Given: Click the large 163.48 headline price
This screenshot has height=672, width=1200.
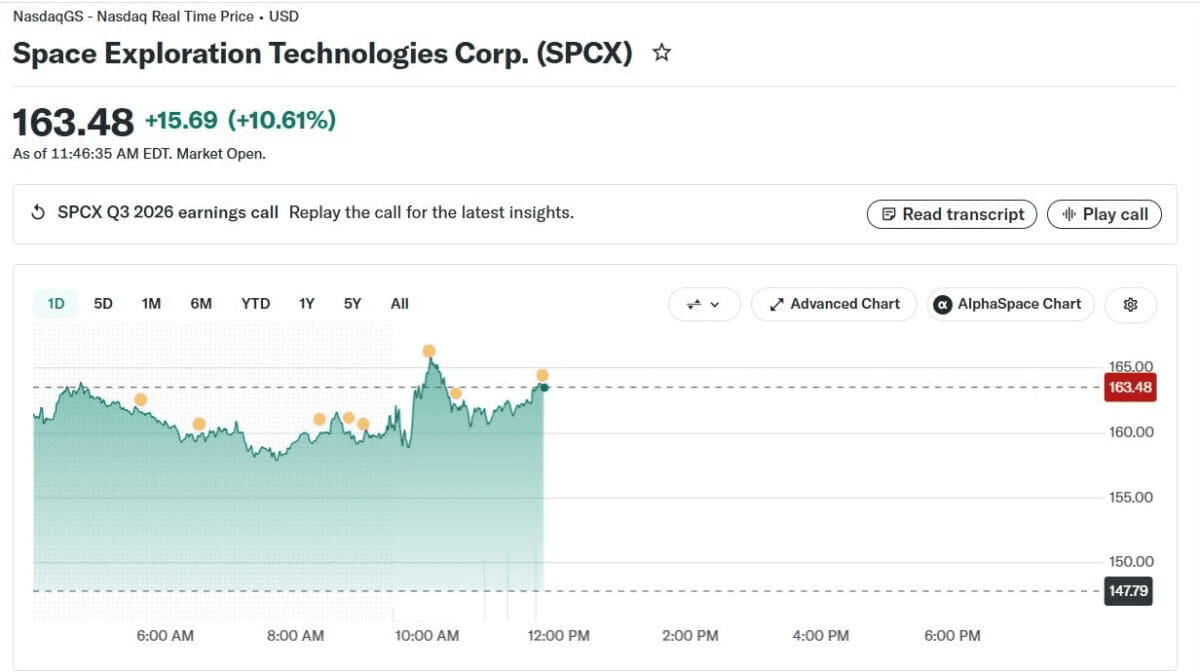Looking at the screenshot, I should click(x=73, y=122).
